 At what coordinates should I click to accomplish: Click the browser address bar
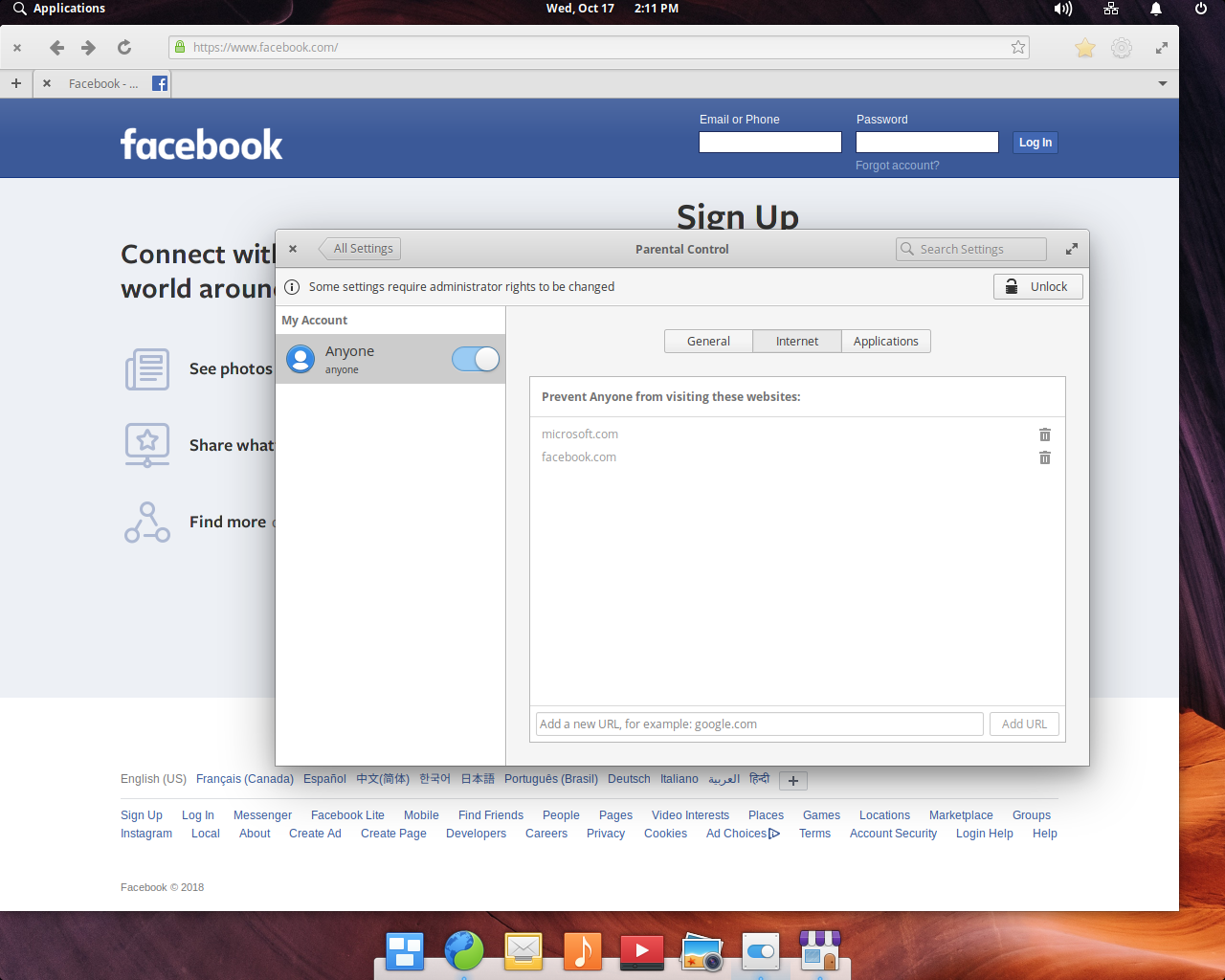(599, 47)
